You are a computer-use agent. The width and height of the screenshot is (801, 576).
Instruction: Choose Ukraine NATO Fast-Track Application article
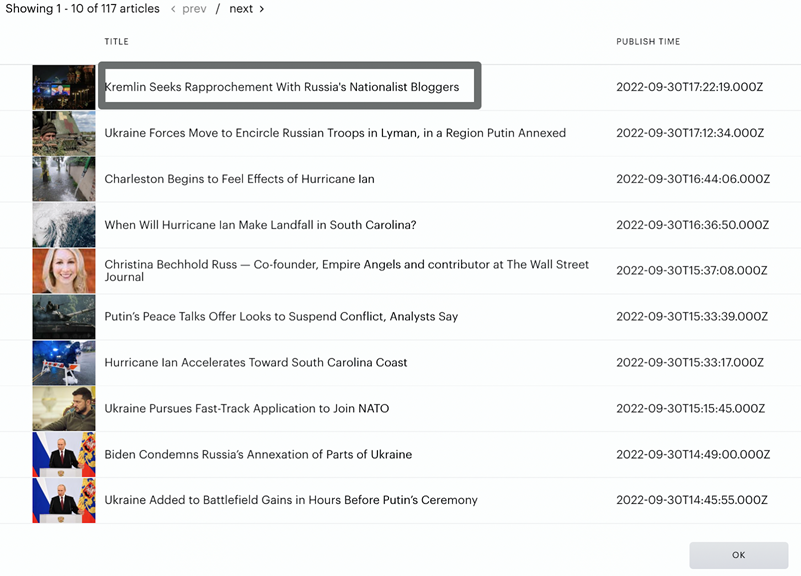point(247,408)
